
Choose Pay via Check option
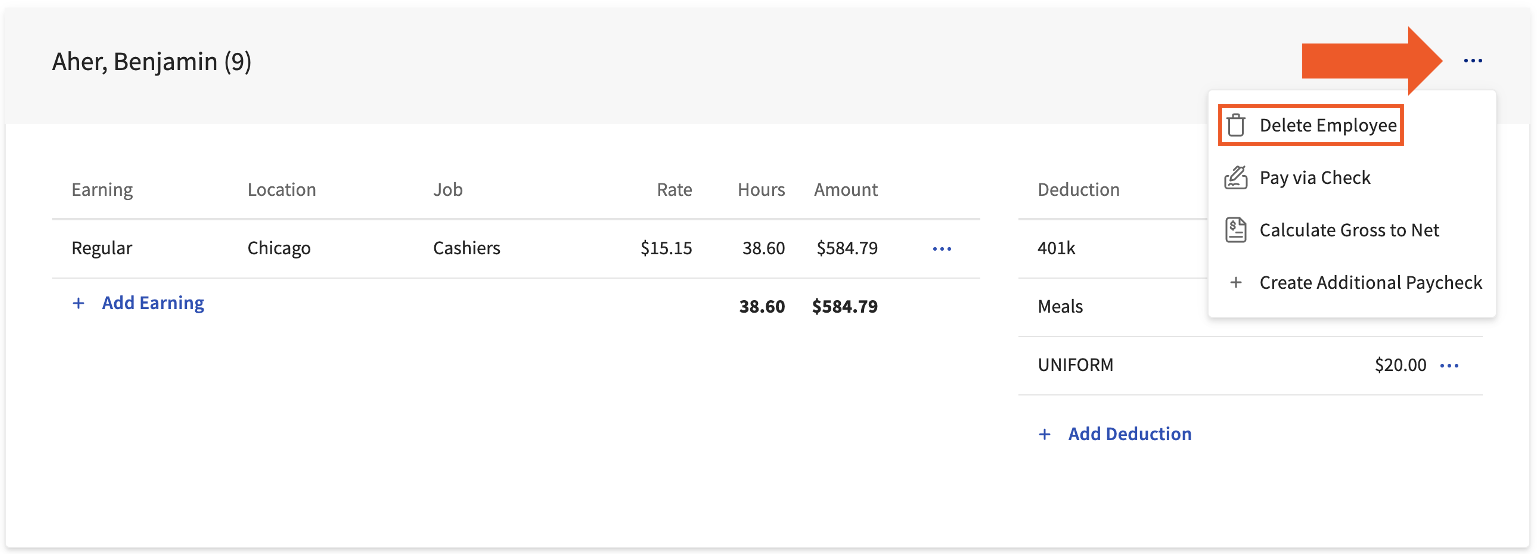tap(1315, 178)
